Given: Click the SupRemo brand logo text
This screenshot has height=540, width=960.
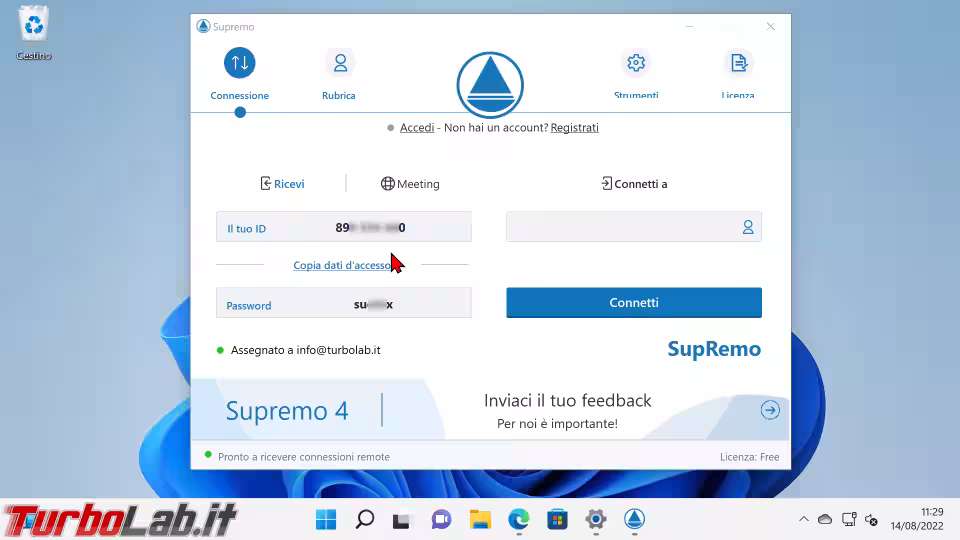Looking at the screenshot, I should point(714,349).
